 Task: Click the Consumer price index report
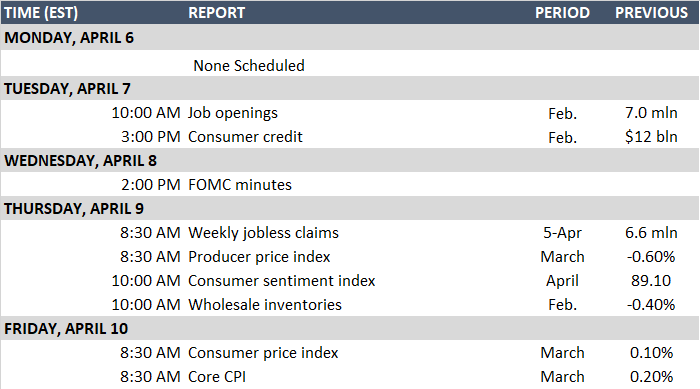click(x=263, y=353)
